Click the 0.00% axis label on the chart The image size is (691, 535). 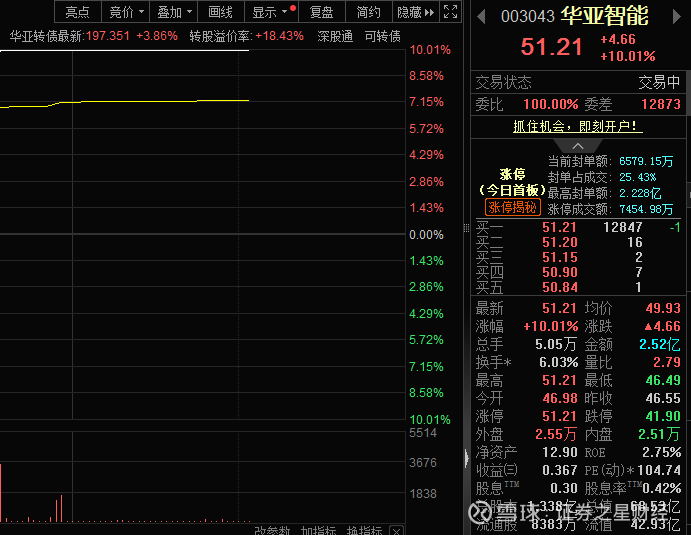point(426,234)
